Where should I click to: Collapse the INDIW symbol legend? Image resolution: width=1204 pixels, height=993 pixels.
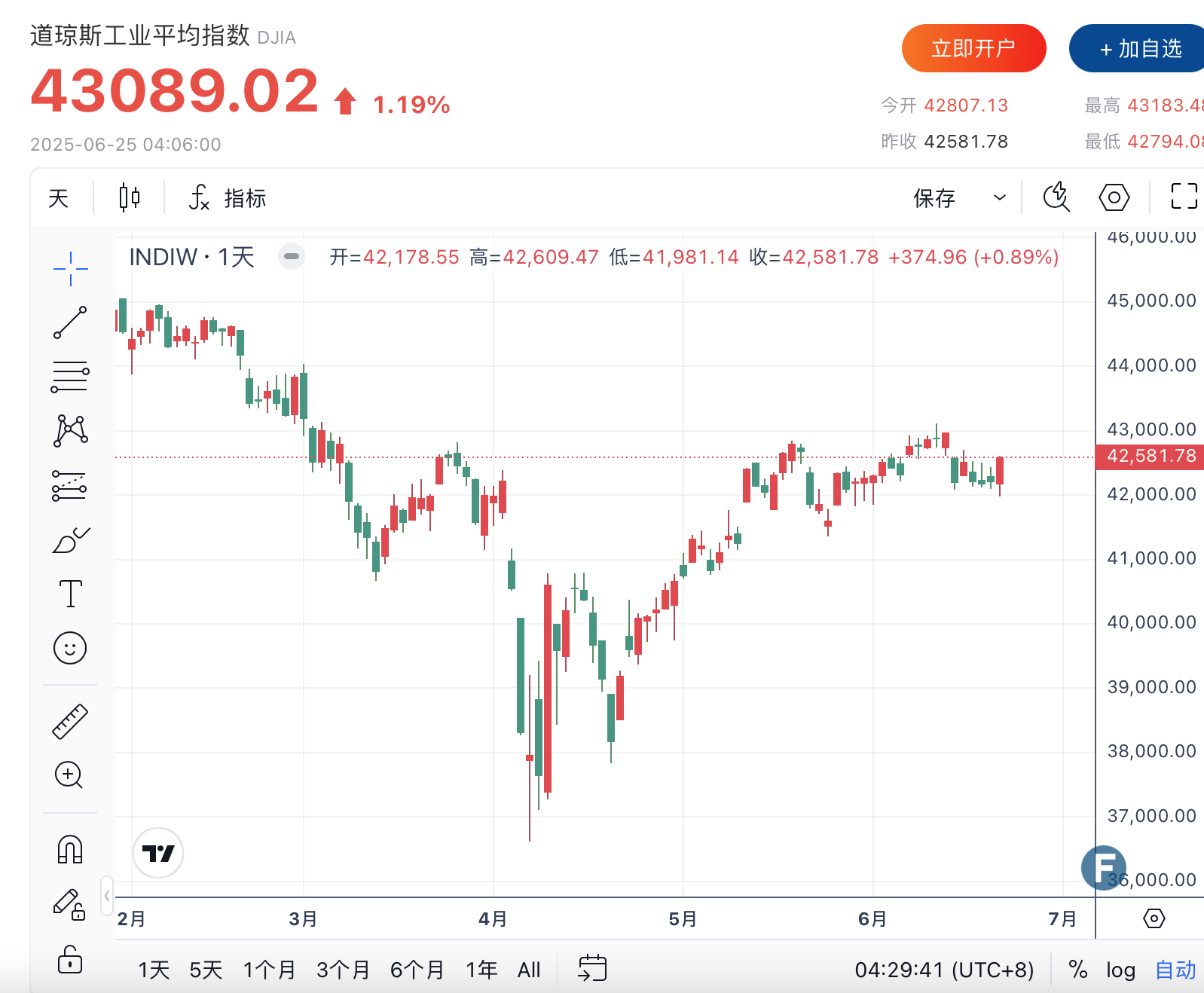pos(292,257)
